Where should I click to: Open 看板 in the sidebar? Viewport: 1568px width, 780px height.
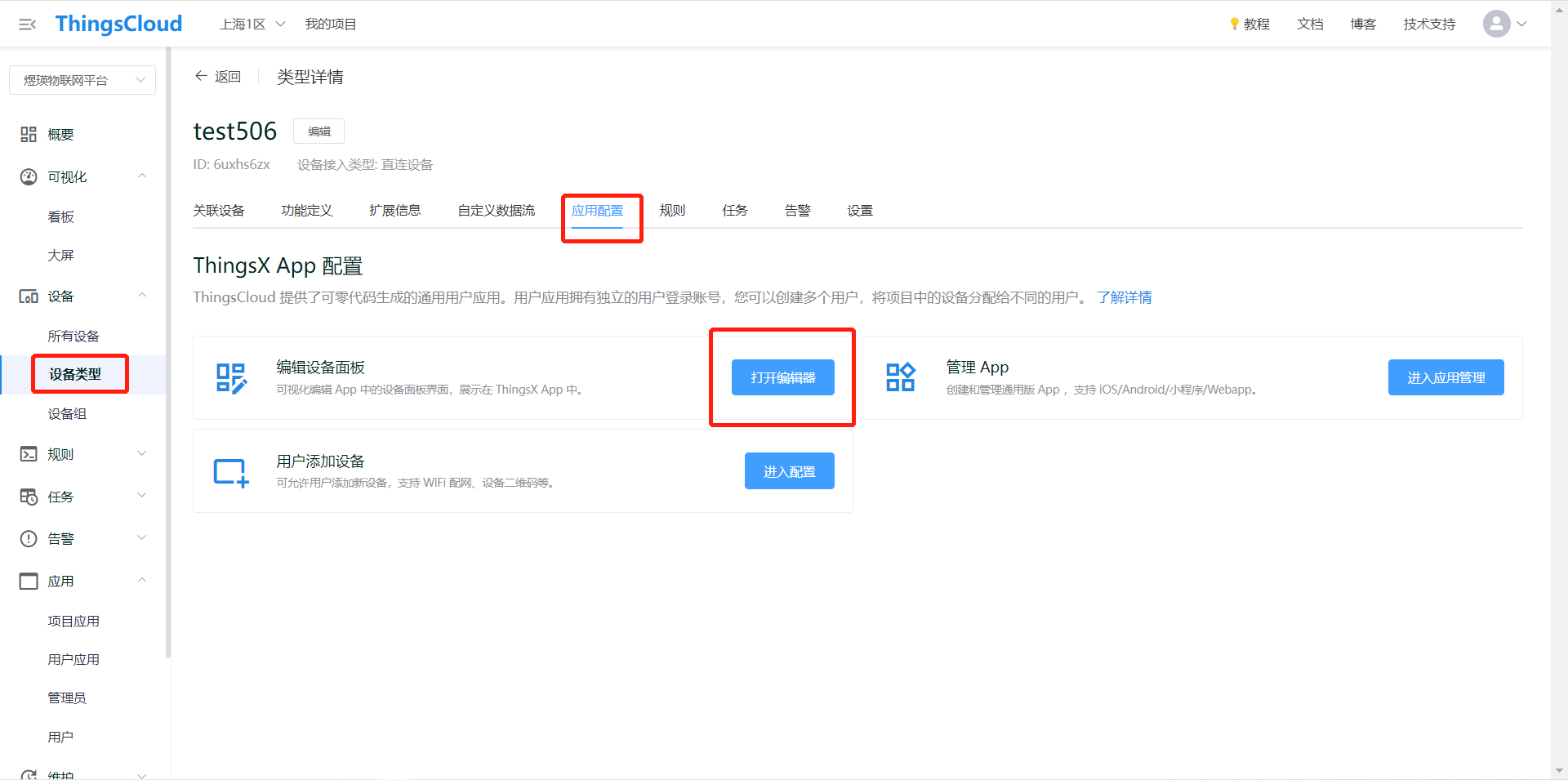coord(61,217)
